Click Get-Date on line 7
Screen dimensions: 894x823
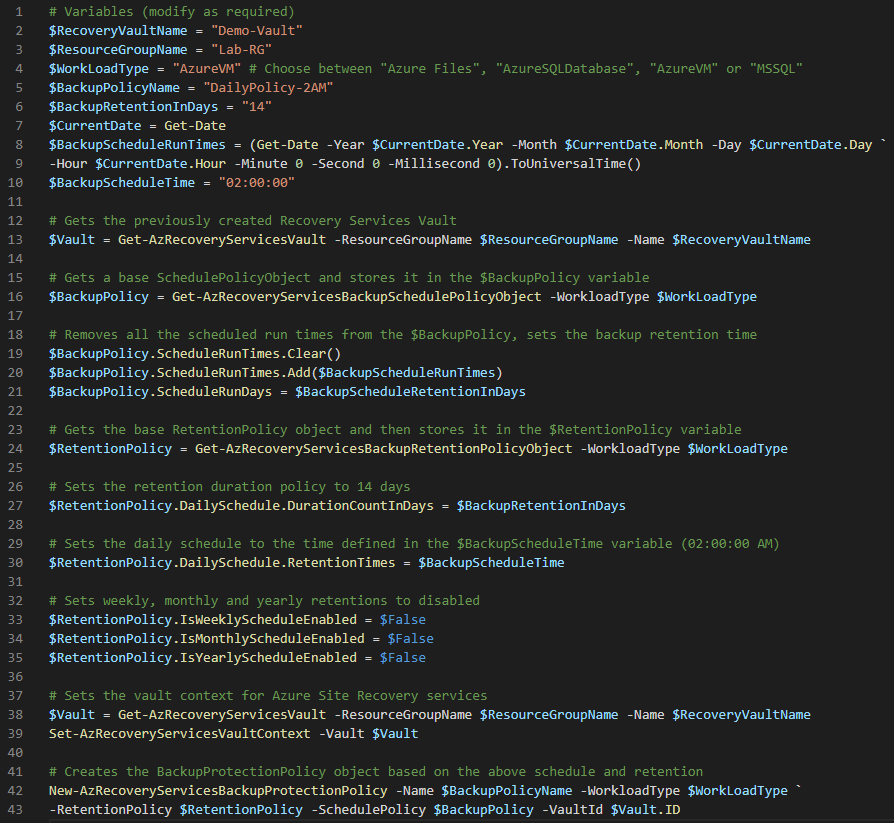click(x=195, y=126)
